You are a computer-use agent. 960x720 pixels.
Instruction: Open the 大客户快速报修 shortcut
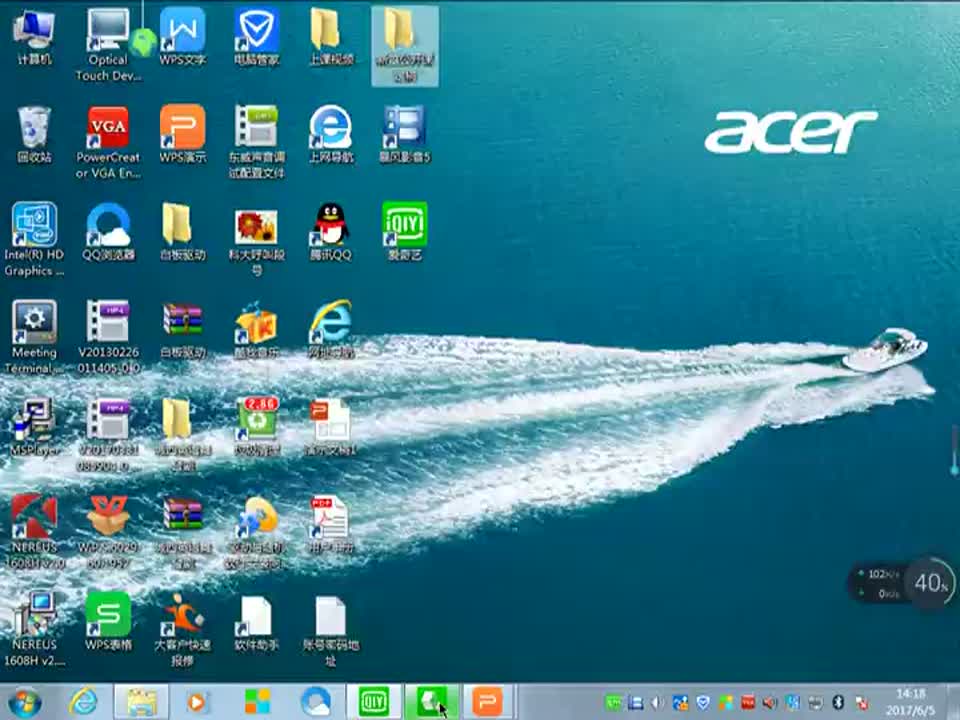click(182, 615)
